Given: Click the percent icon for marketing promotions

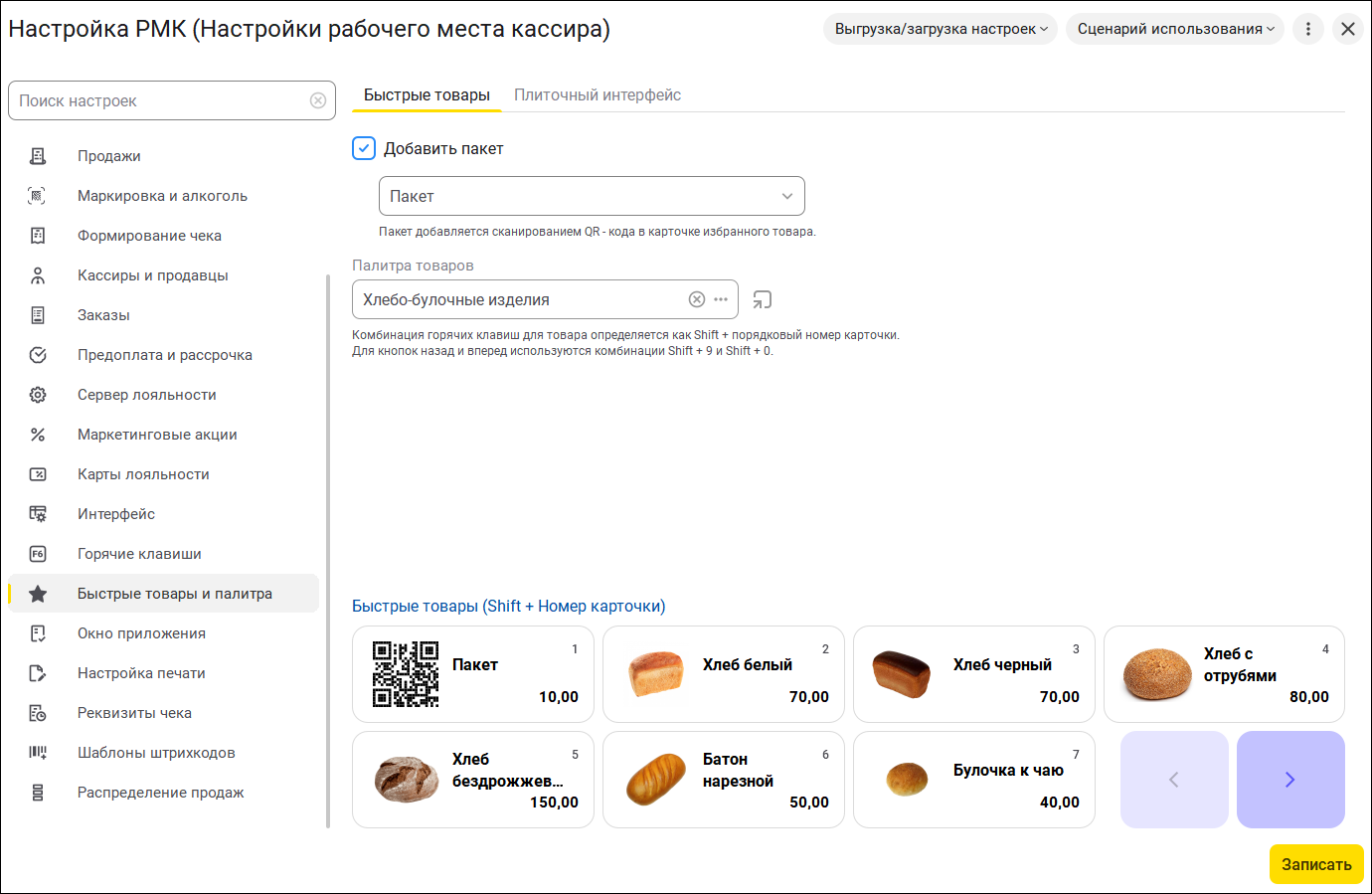Looking at the screenshot, I should (38, 435).
